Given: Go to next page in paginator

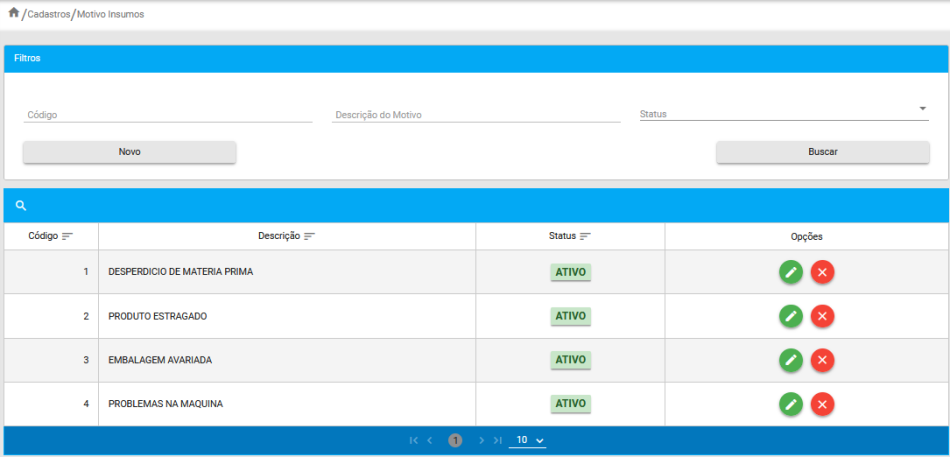Looking at the screenshot, I should 481,440.
